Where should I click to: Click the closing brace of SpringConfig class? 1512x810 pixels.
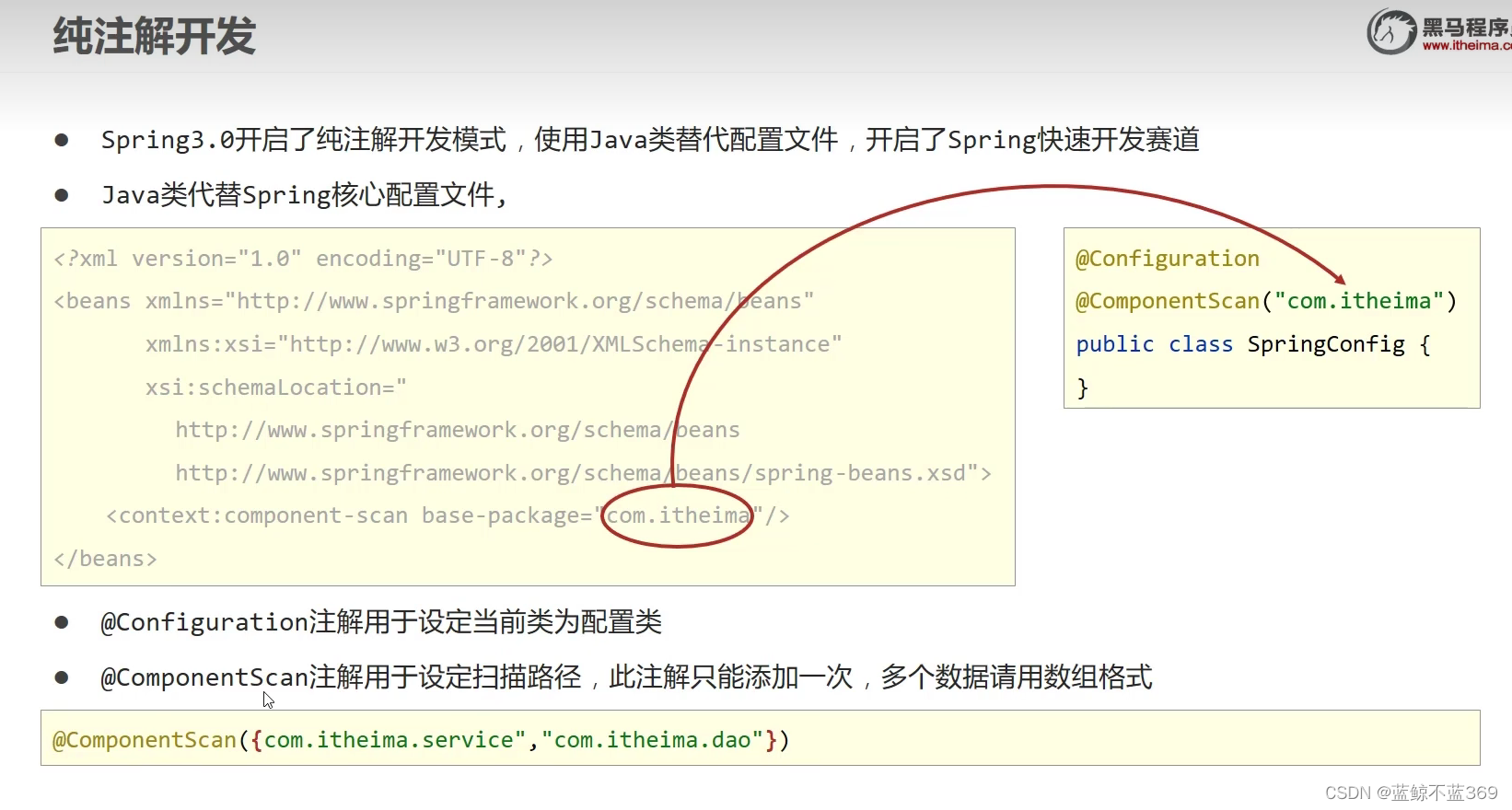click(1083, 388)
